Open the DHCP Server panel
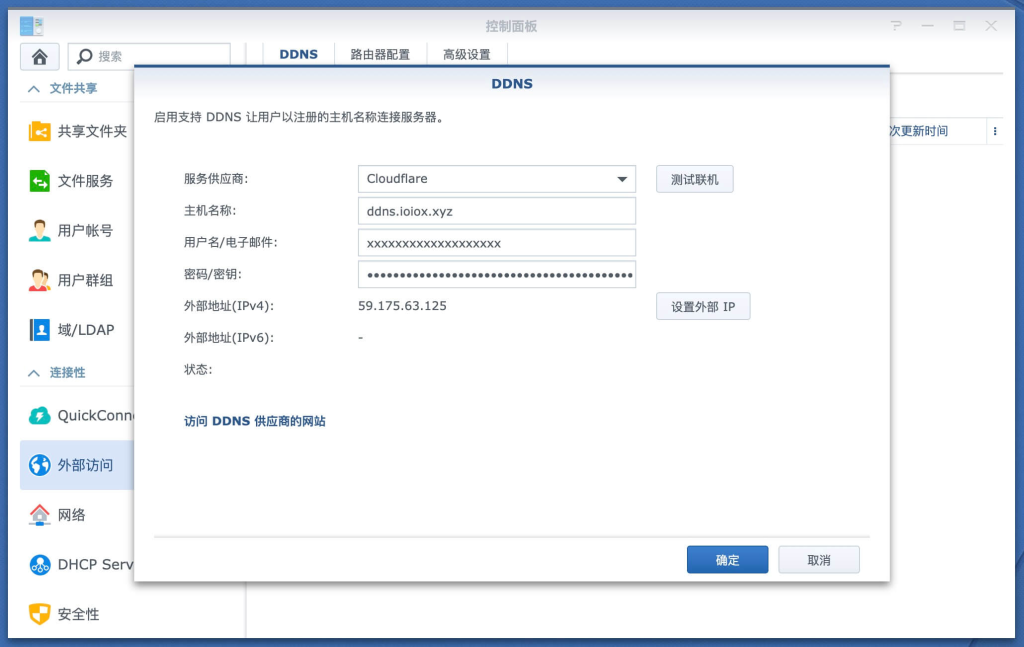The image size is (1024, 647). click(40, 564)
